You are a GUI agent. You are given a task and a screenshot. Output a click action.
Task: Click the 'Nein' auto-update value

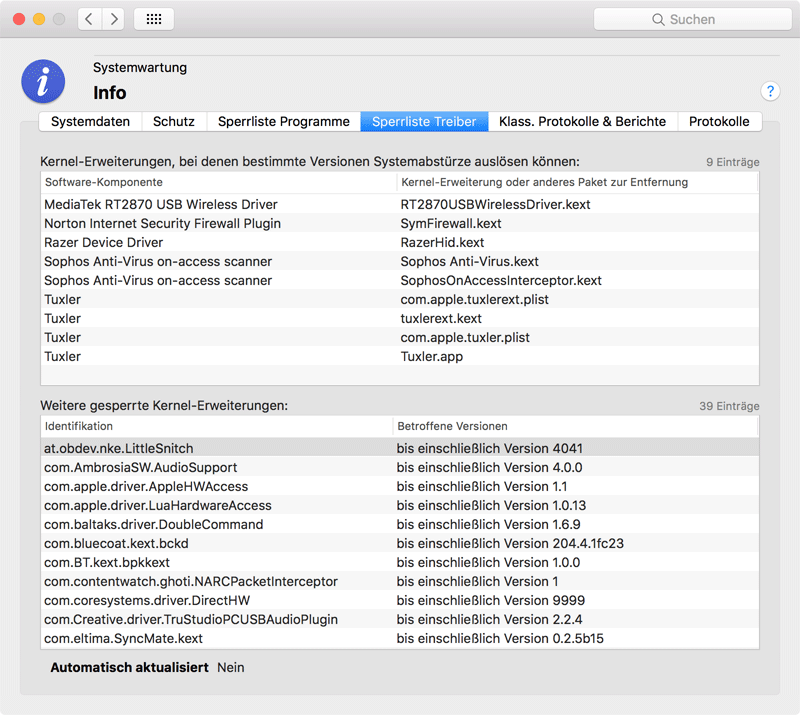pos(231,668)
